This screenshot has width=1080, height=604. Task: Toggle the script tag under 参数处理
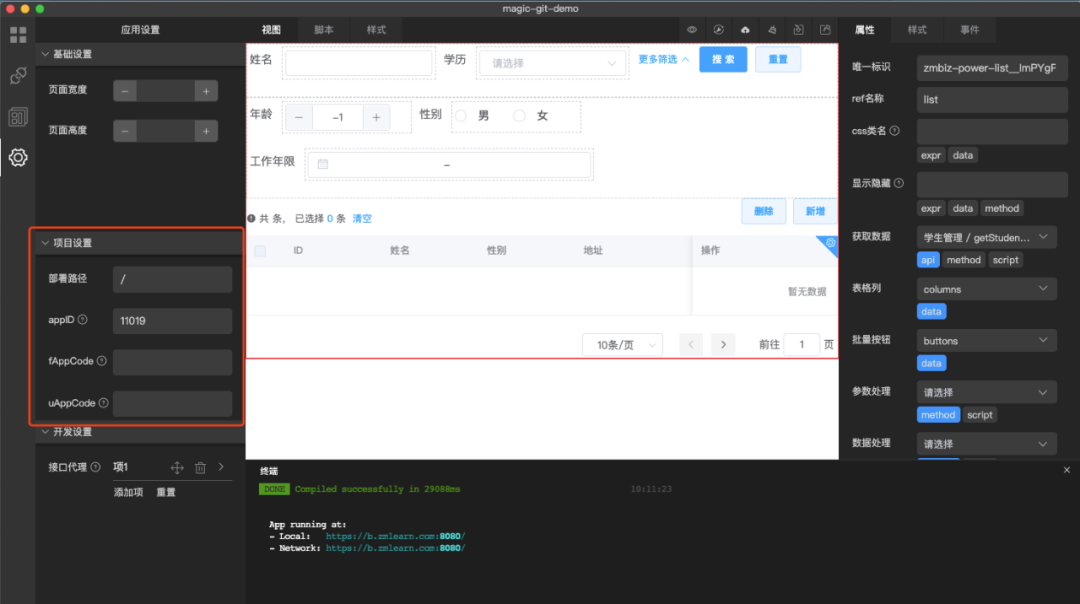[979, 415]
